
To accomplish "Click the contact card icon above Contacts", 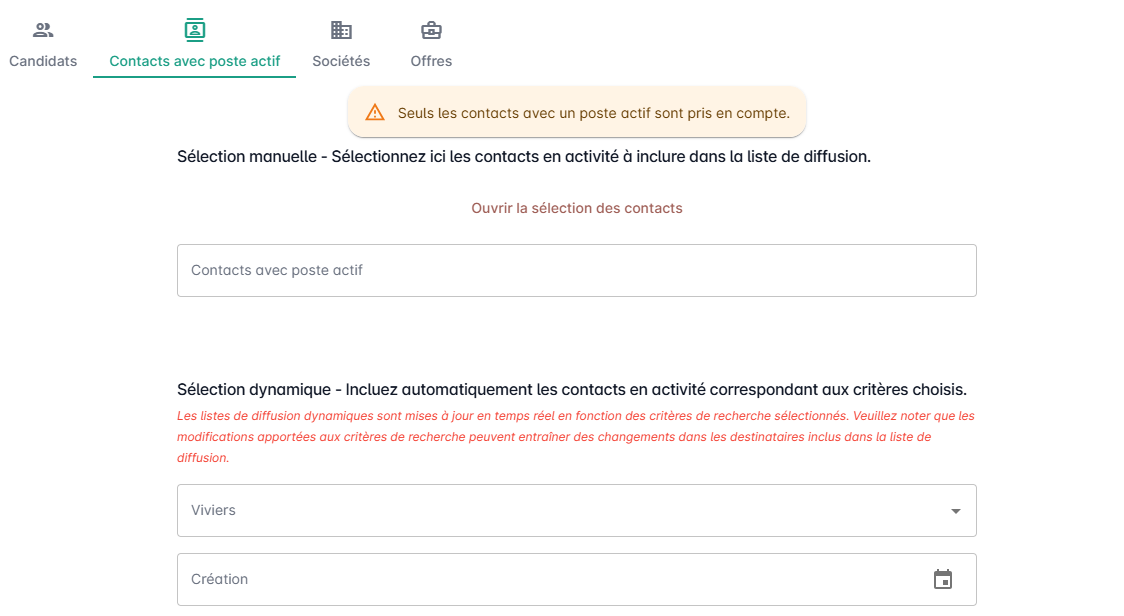I will (x=195, y=30).
